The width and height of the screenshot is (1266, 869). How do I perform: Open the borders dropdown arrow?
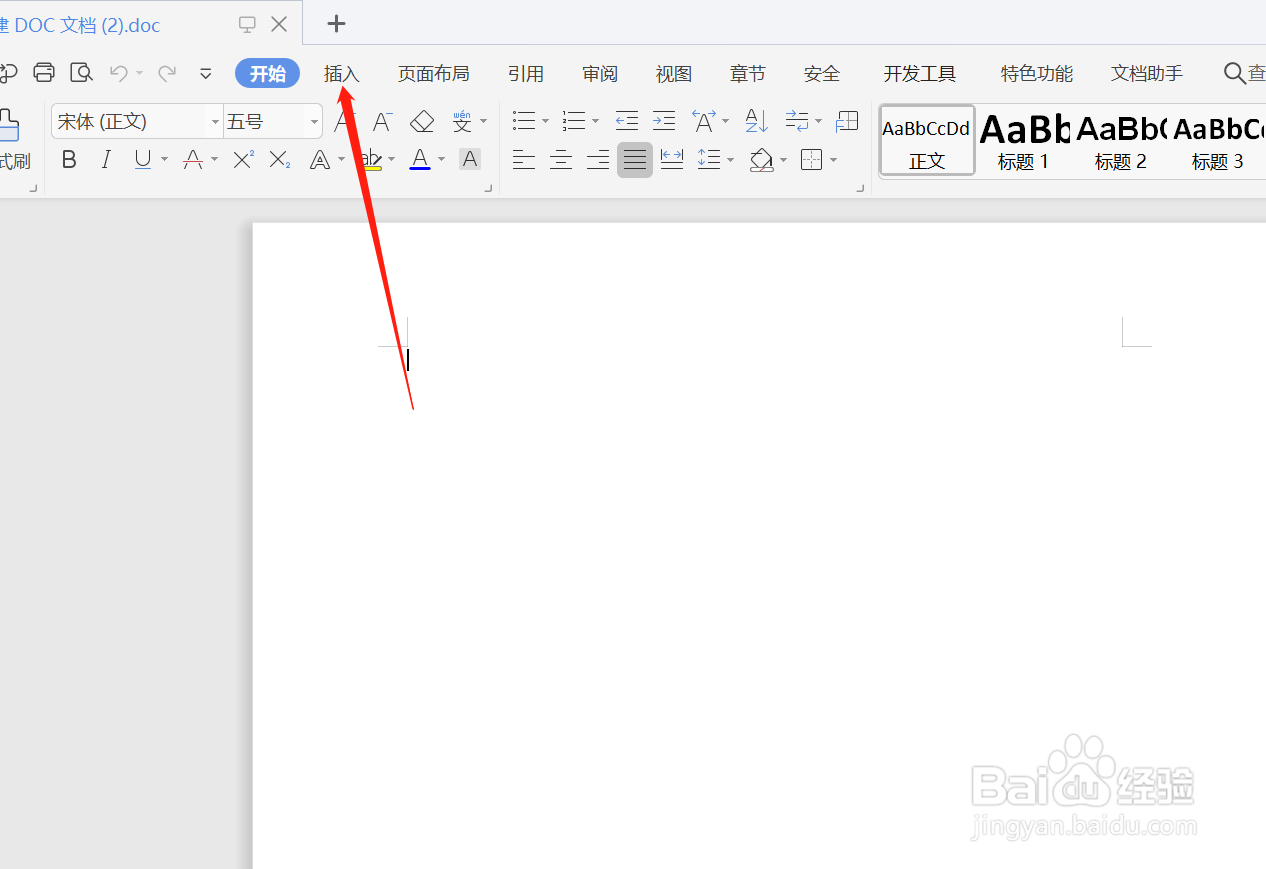pyautogui.click(x=833, y=159)
